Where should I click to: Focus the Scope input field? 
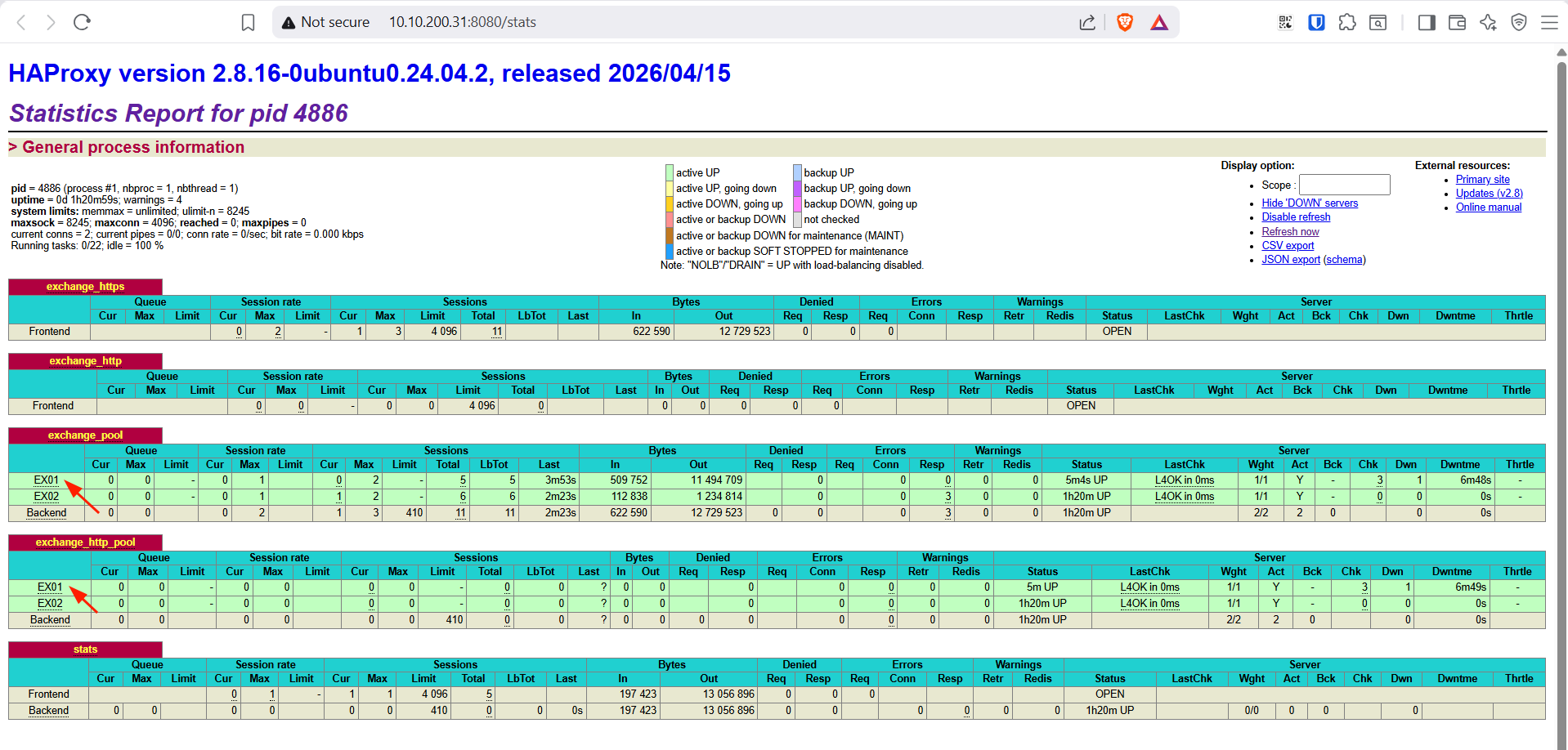1345,185
